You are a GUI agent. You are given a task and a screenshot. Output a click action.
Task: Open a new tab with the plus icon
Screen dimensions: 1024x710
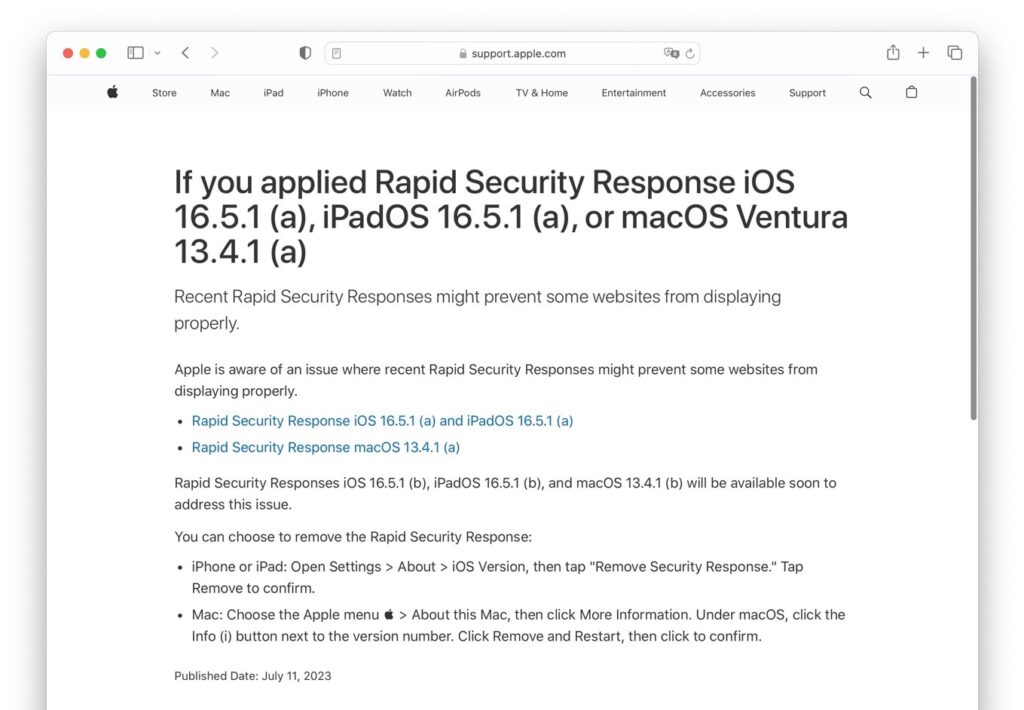[923, 52]
